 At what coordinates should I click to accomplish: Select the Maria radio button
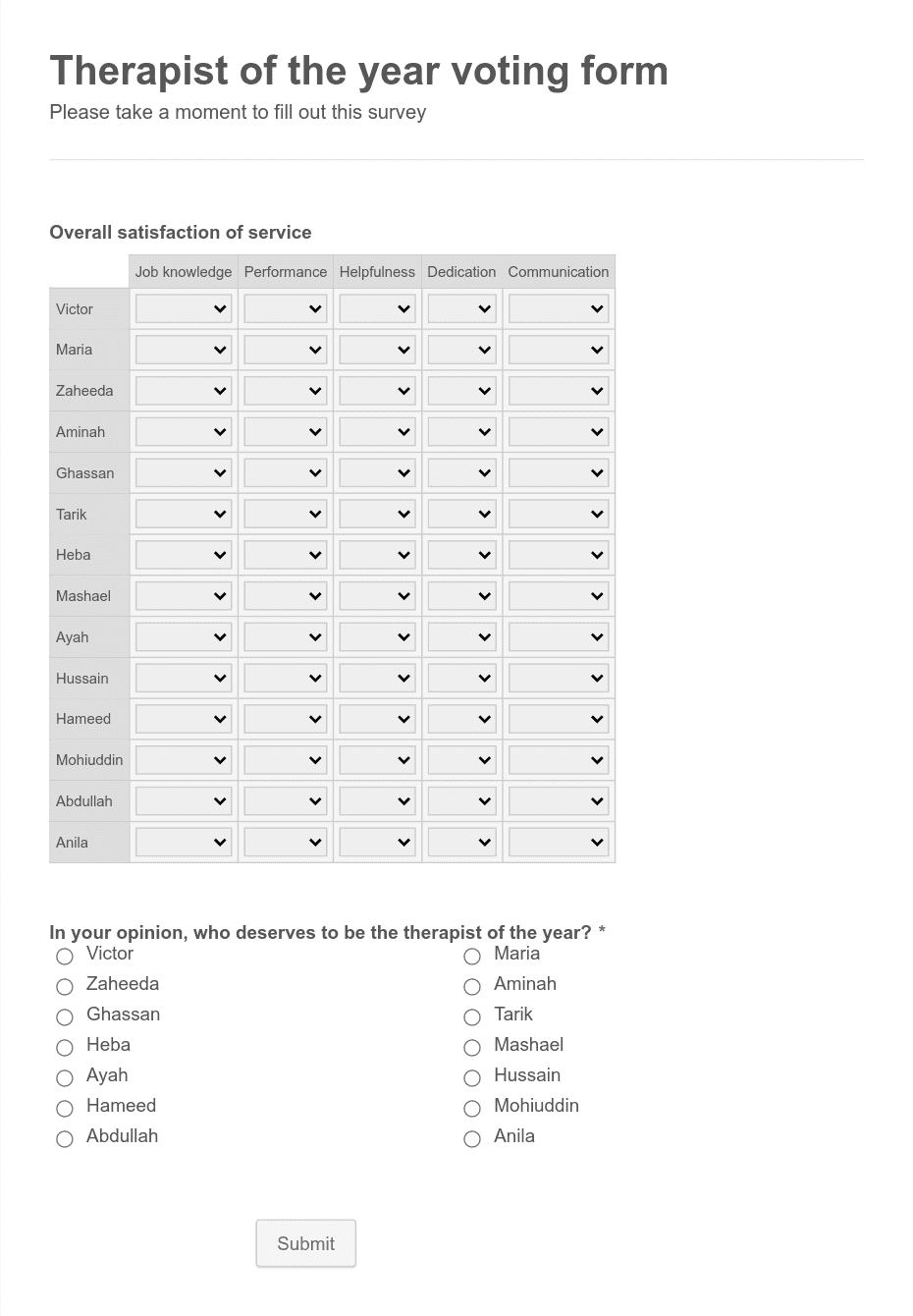click(472, 957)
